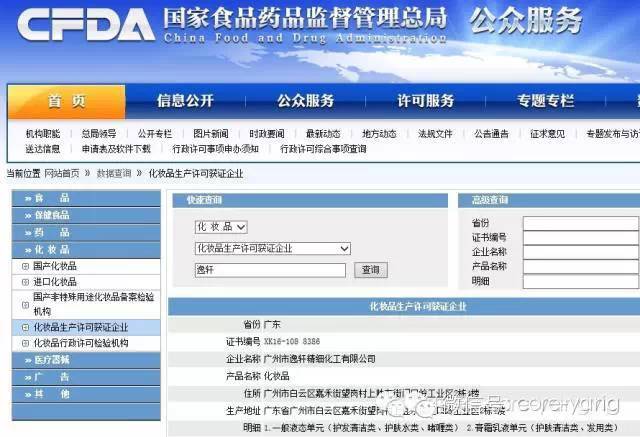This screenshot has width=640, height=437.
Task: Expand the 广告 sidebar category
Action: [x=86, y=377]
